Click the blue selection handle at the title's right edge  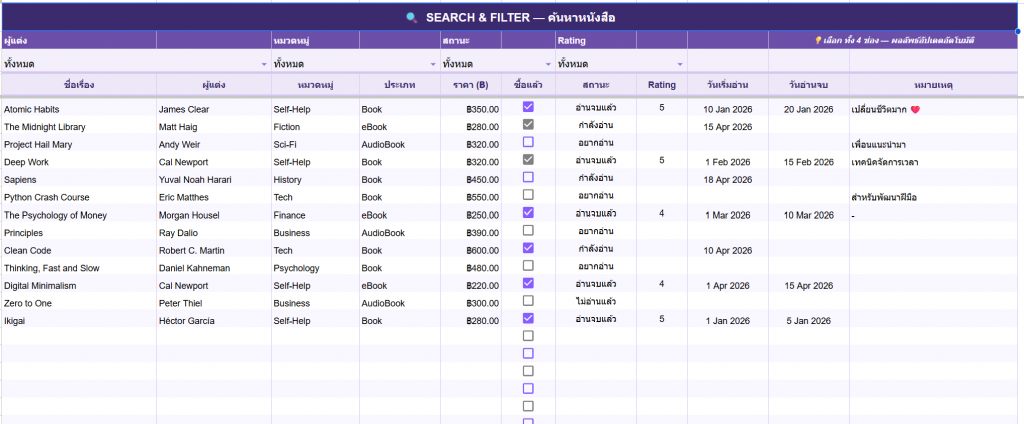click(x=1018, y=31)
